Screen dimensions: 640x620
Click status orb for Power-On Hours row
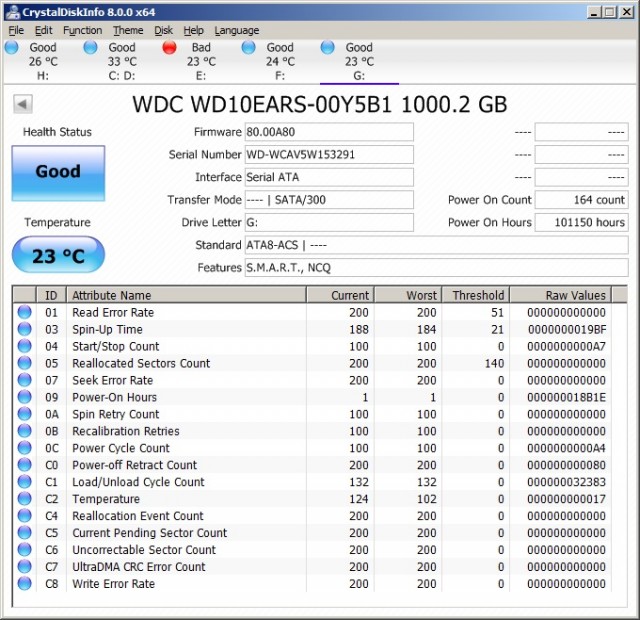(x=24, y=397)
